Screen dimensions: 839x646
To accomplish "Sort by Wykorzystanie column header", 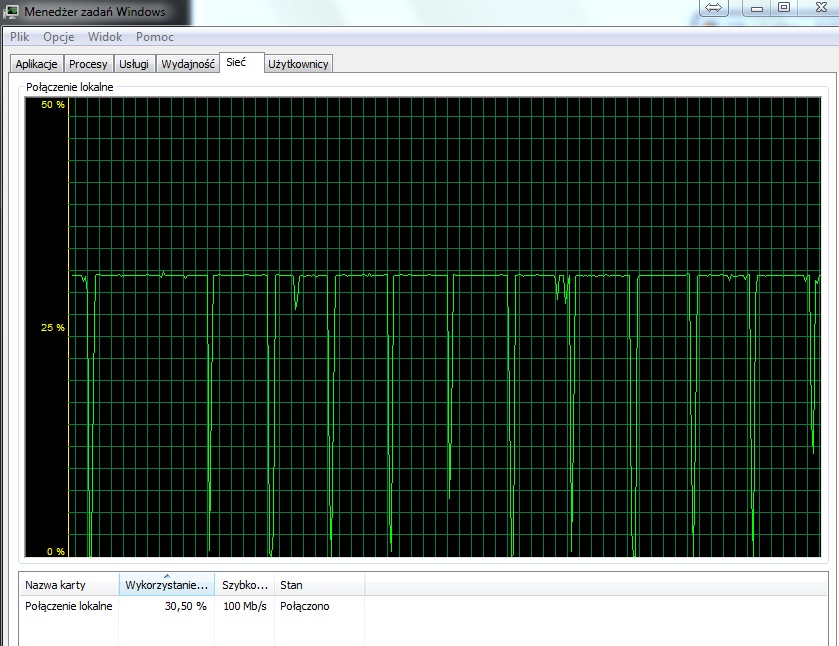I will (x=166, y=584).
